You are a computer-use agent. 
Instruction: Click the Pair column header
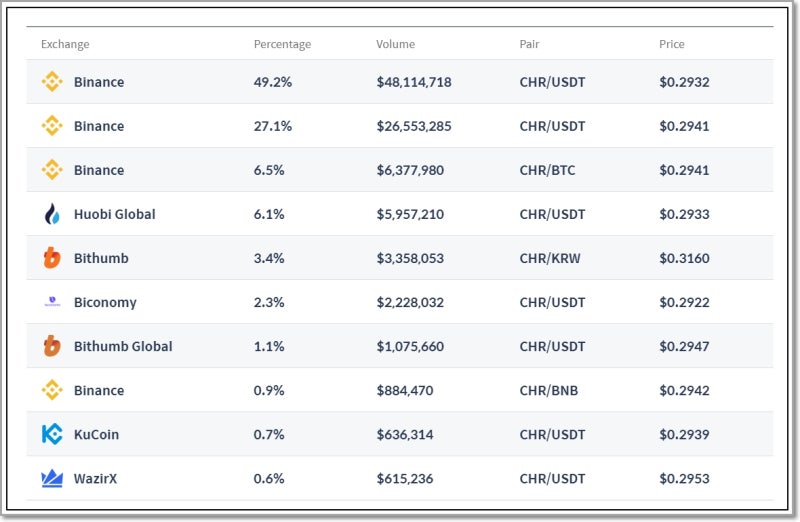click(x=529, y=44)
